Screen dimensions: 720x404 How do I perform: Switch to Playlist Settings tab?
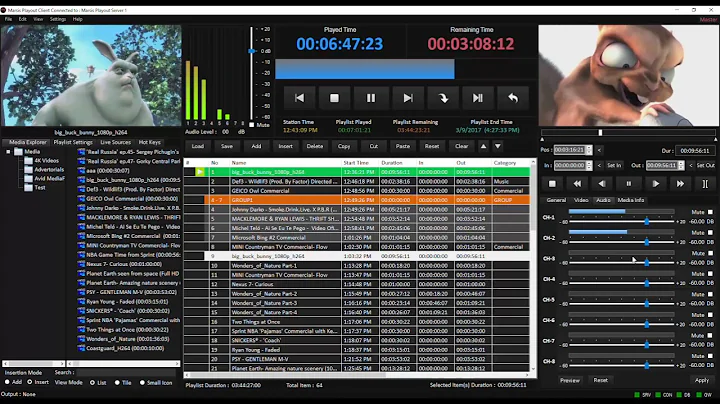click(x=73, y=142)
